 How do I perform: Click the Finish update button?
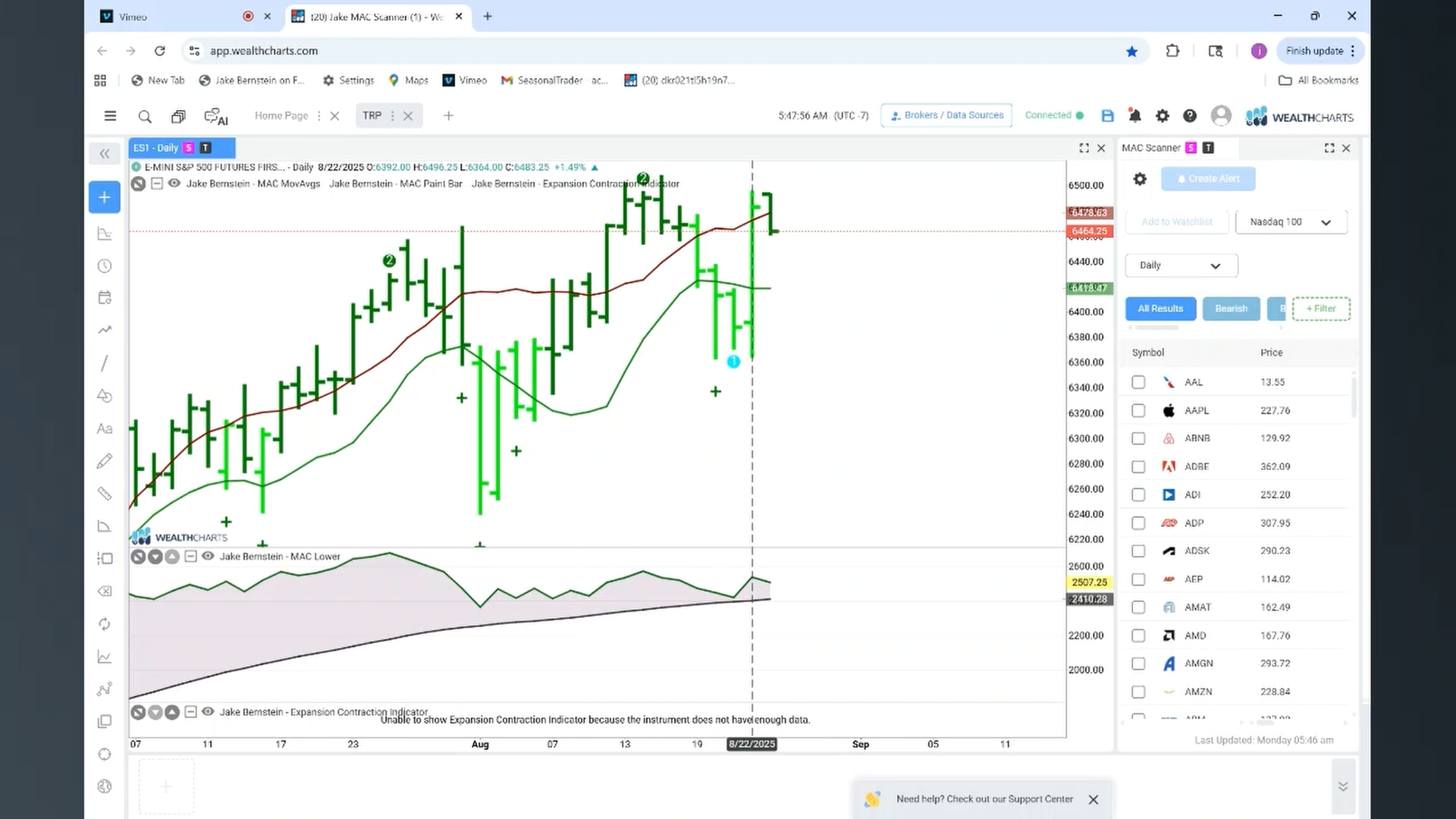click(x=1321, y=51)
